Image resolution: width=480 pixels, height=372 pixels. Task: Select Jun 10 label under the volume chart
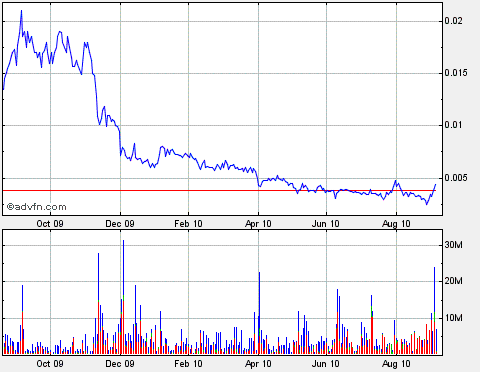[326, 363]
